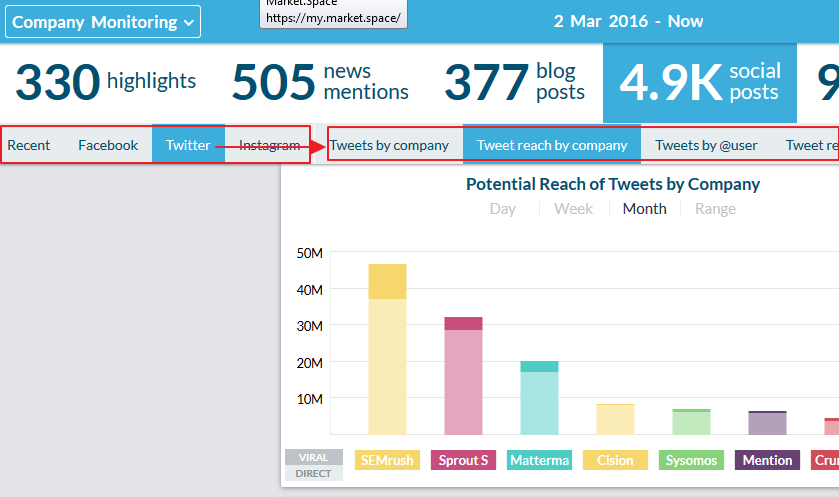Toggle the SEMrush legend swatch
Image resolution: width=839 pixels, height=497 pixels.
[387, 460]
